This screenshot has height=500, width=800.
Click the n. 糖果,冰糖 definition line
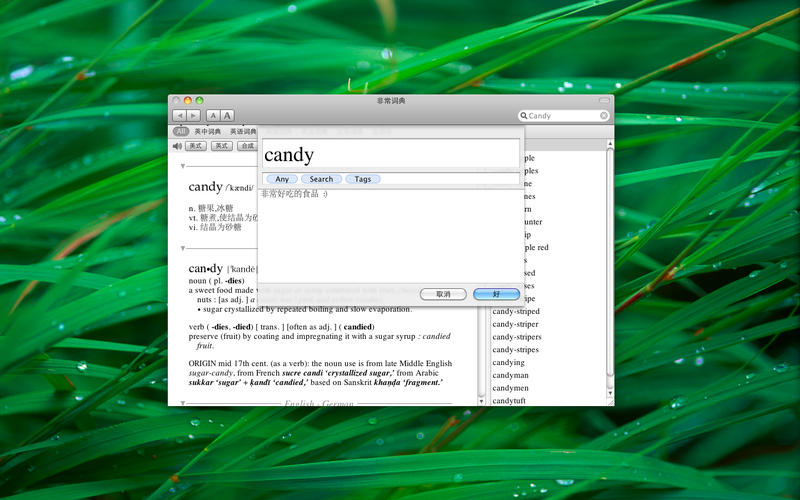(x=211, y=208)
